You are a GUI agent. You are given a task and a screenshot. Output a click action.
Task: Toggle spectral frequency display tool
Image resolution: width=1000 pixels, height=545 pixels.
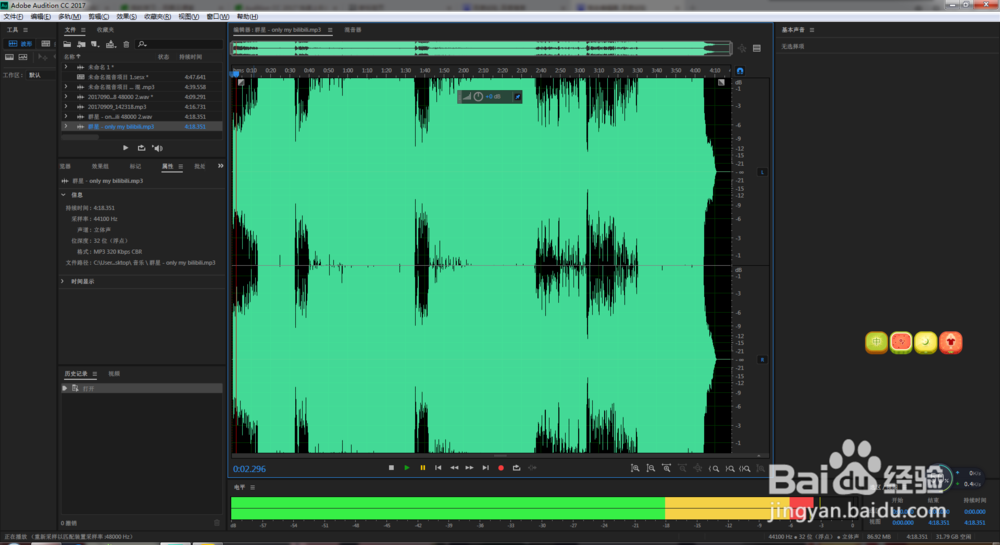click(10, 57)
